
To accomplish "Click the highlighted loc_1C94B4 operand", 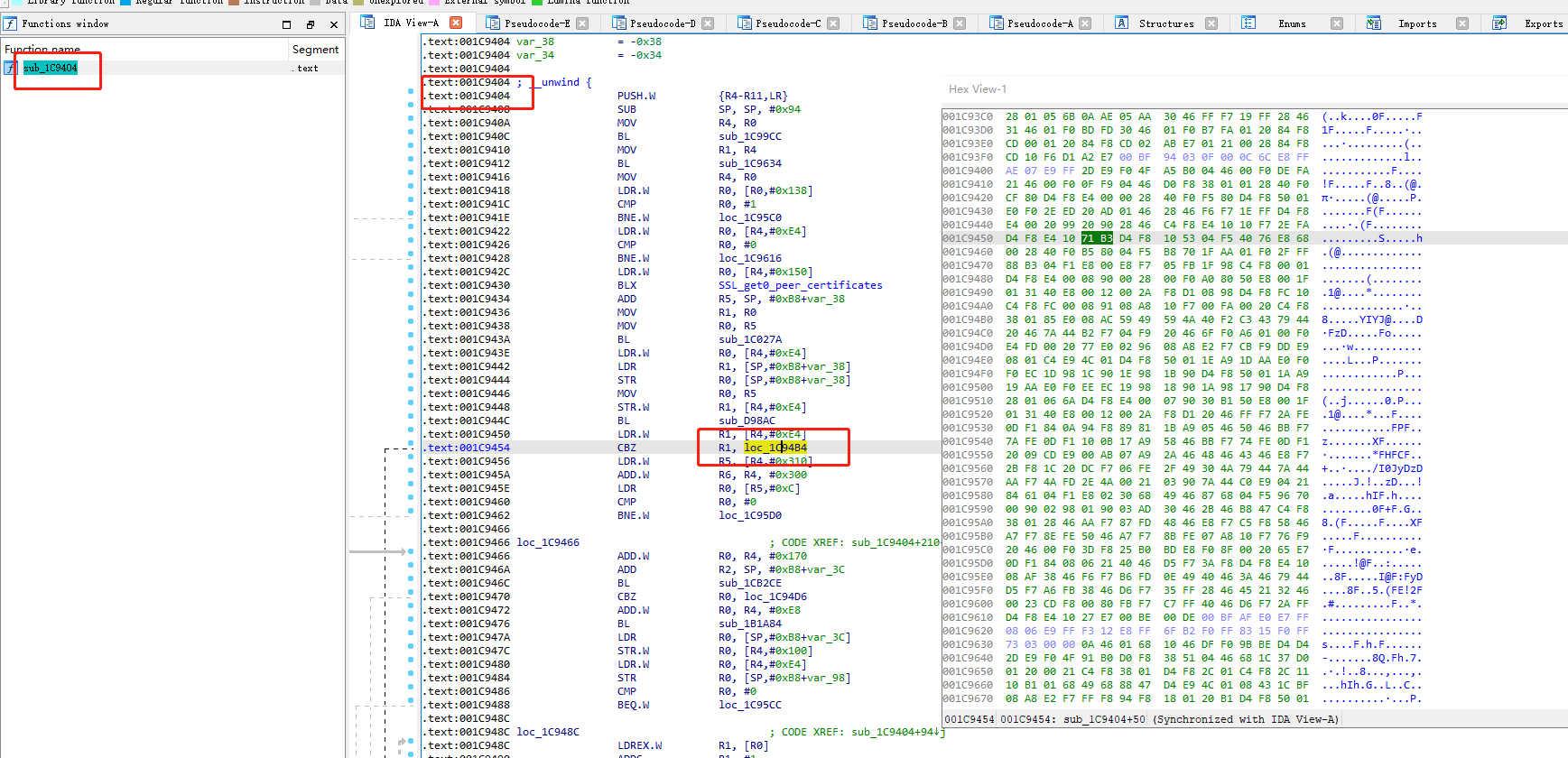I will (x=775, y=448).
